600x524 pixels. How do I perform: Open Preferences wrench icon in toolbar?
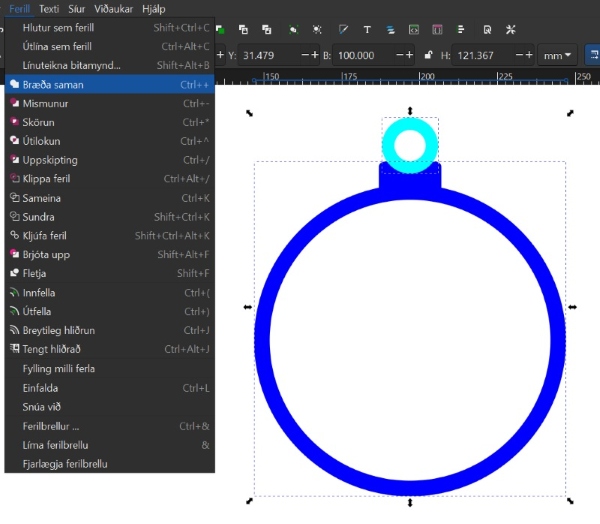(x=511, y=29)
